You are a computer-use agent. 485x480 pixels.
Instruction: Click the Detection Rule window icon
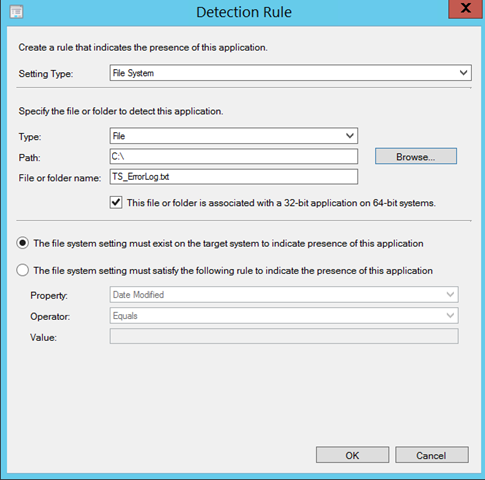(x=16, y=12)
